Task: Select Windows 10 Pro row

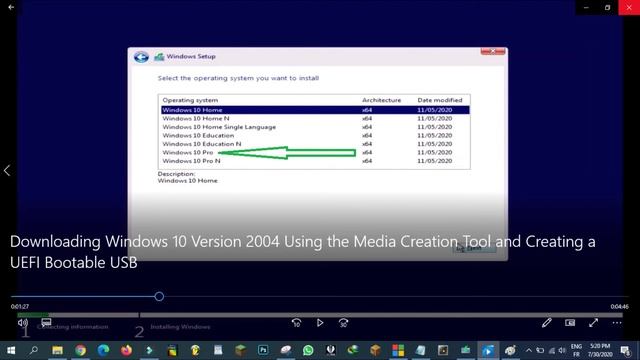Action: click(315, 152)
